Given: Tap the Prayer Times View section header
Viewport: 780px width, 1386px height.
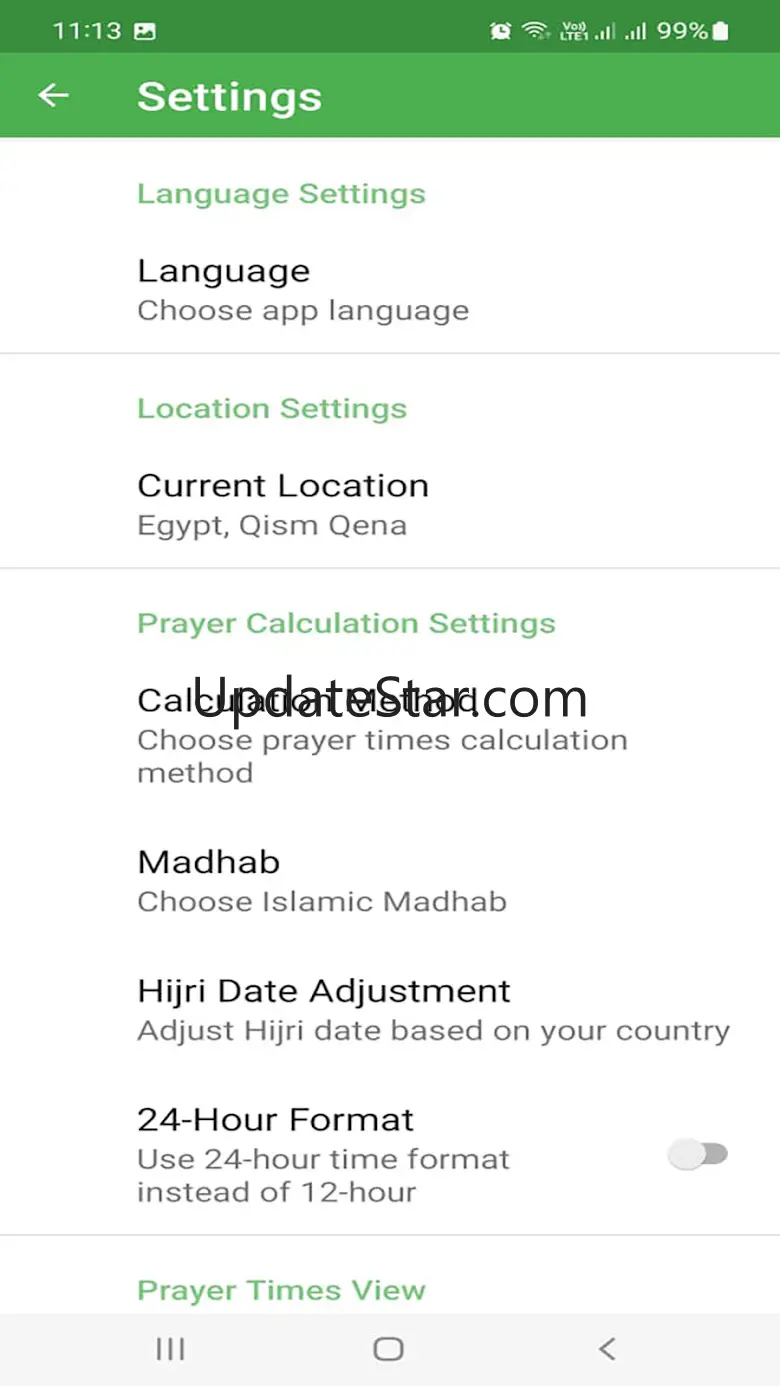Looking at the screenshot, I should [281, 1290].
